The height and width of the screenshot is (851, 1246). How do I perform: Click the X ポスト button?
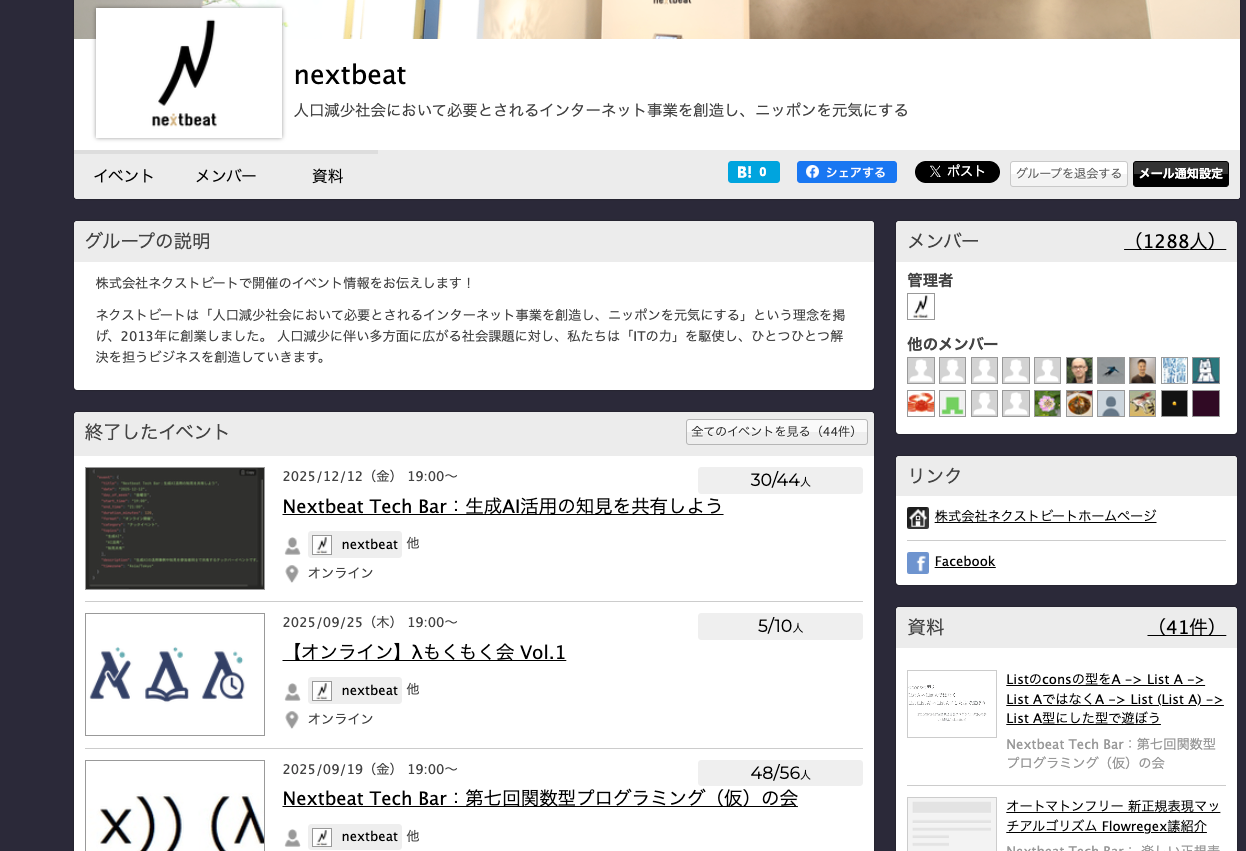[x=957, y=172]
